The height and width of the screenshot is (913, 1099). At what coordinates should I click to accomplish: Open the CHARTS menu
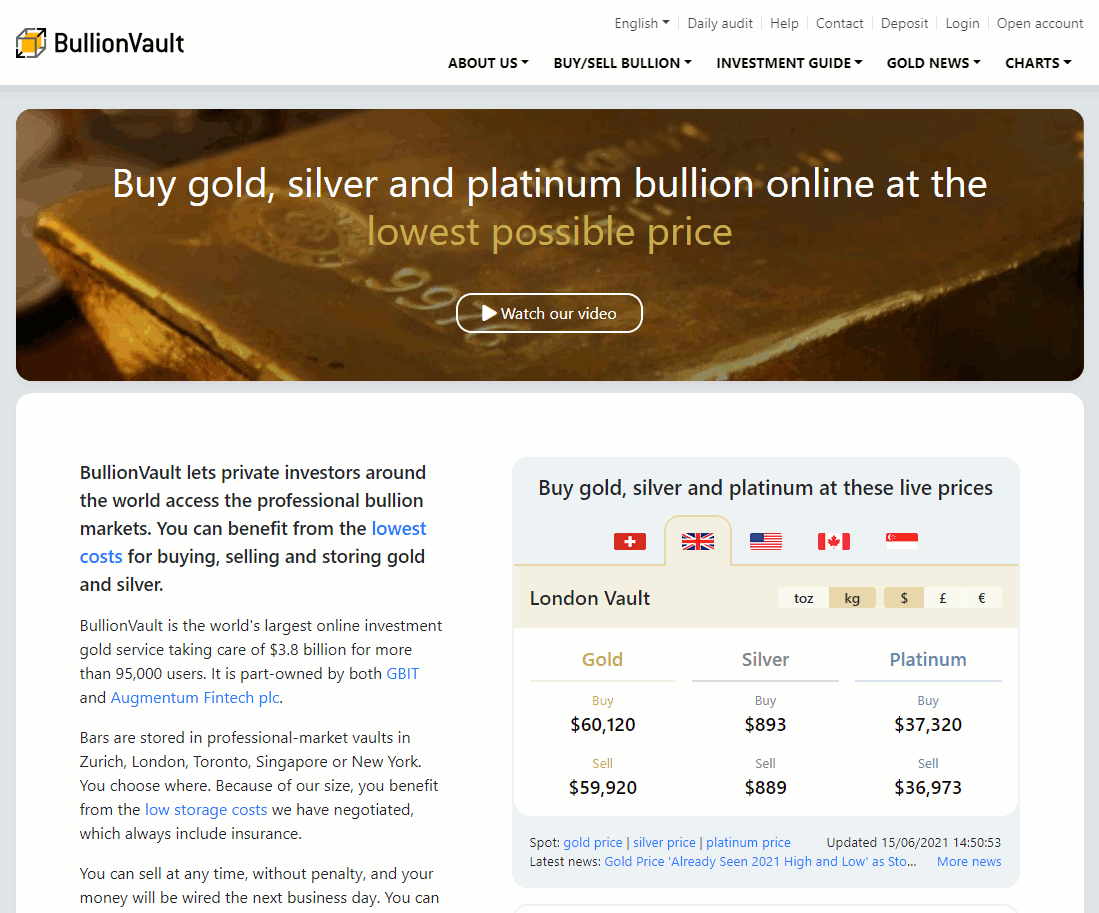click(1038, 63)
